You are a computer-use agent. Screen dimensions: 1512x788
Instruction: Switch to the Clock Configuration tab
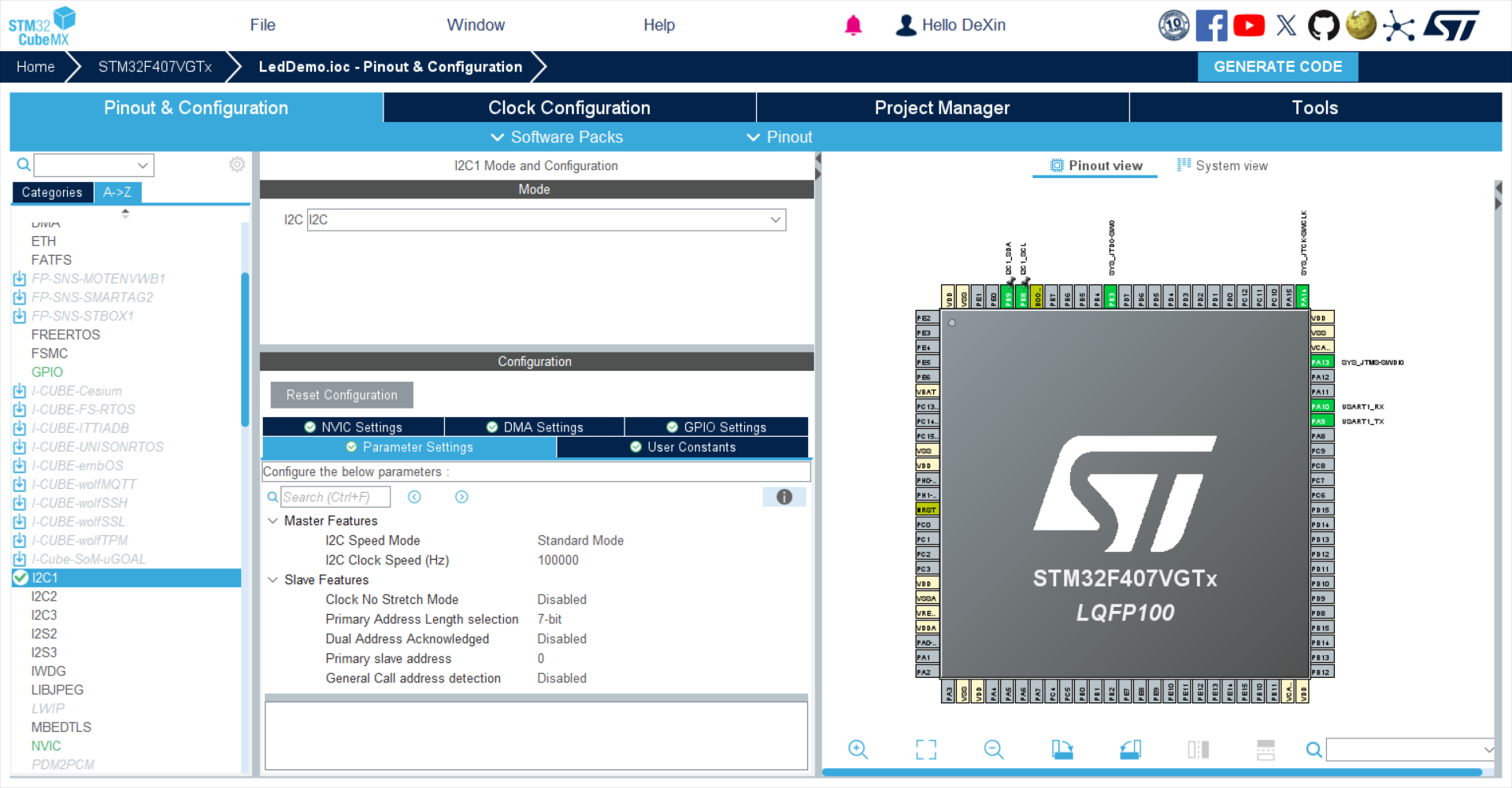pos(569,108)
